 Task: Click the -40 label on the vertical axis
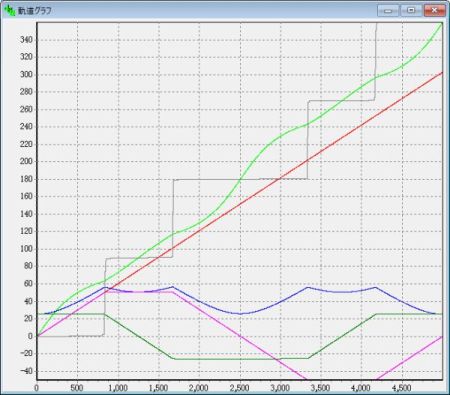pyautogui.click(x=25, y=371)
